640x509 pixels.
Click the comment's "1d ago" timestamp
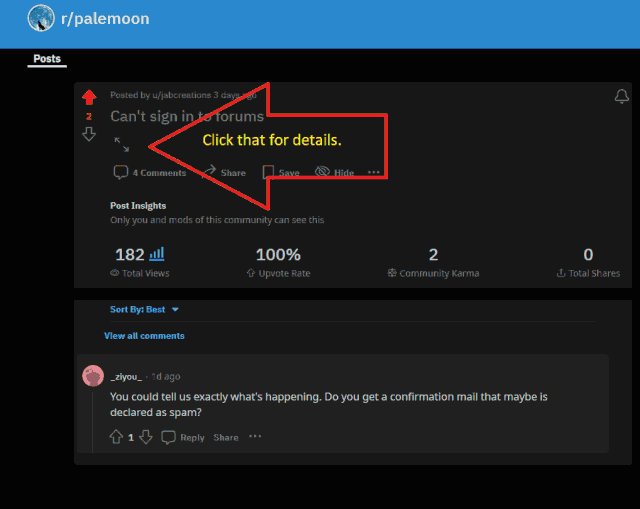166,377
